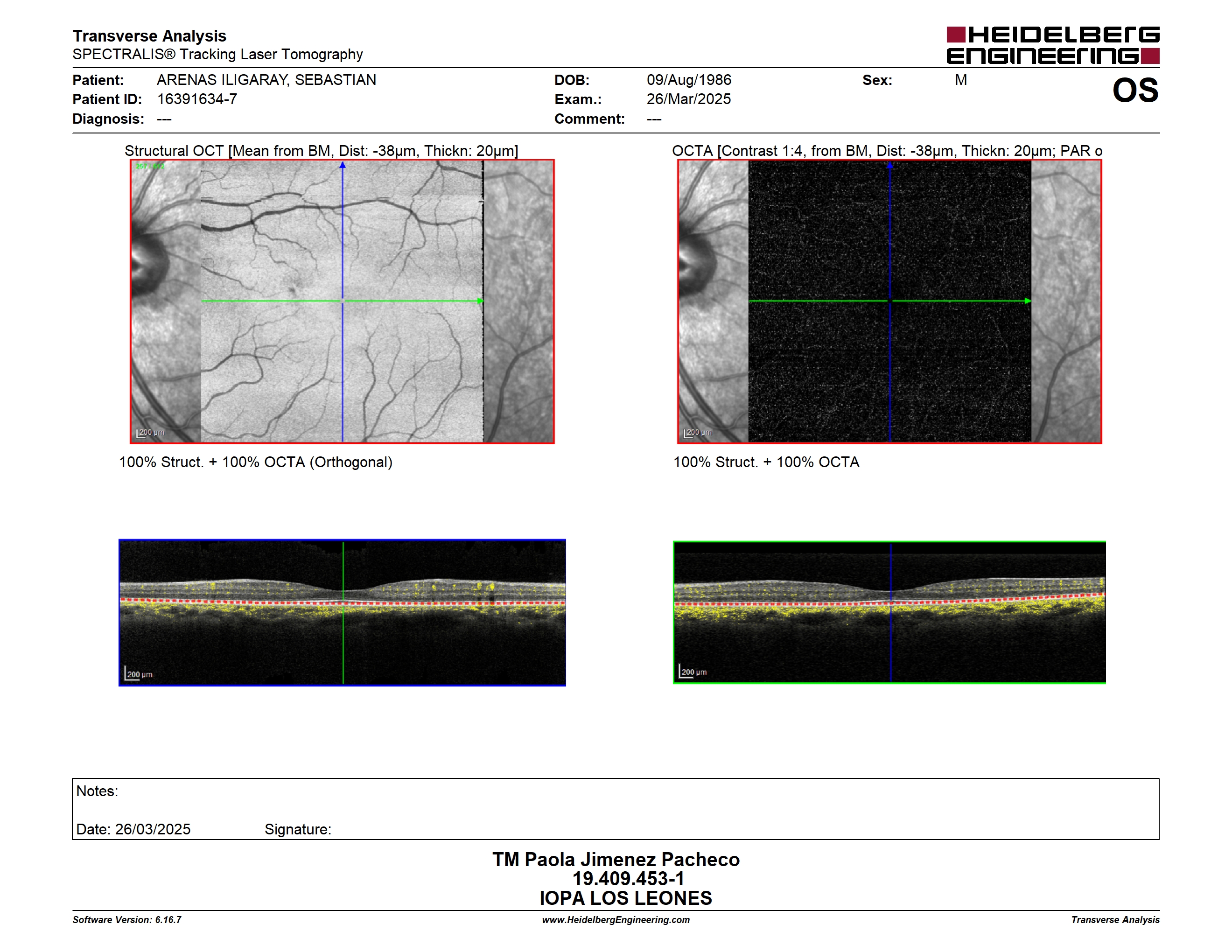
Task: Click the blue vertical scan line arrowhead on Structural OCT
Action: 343,165
